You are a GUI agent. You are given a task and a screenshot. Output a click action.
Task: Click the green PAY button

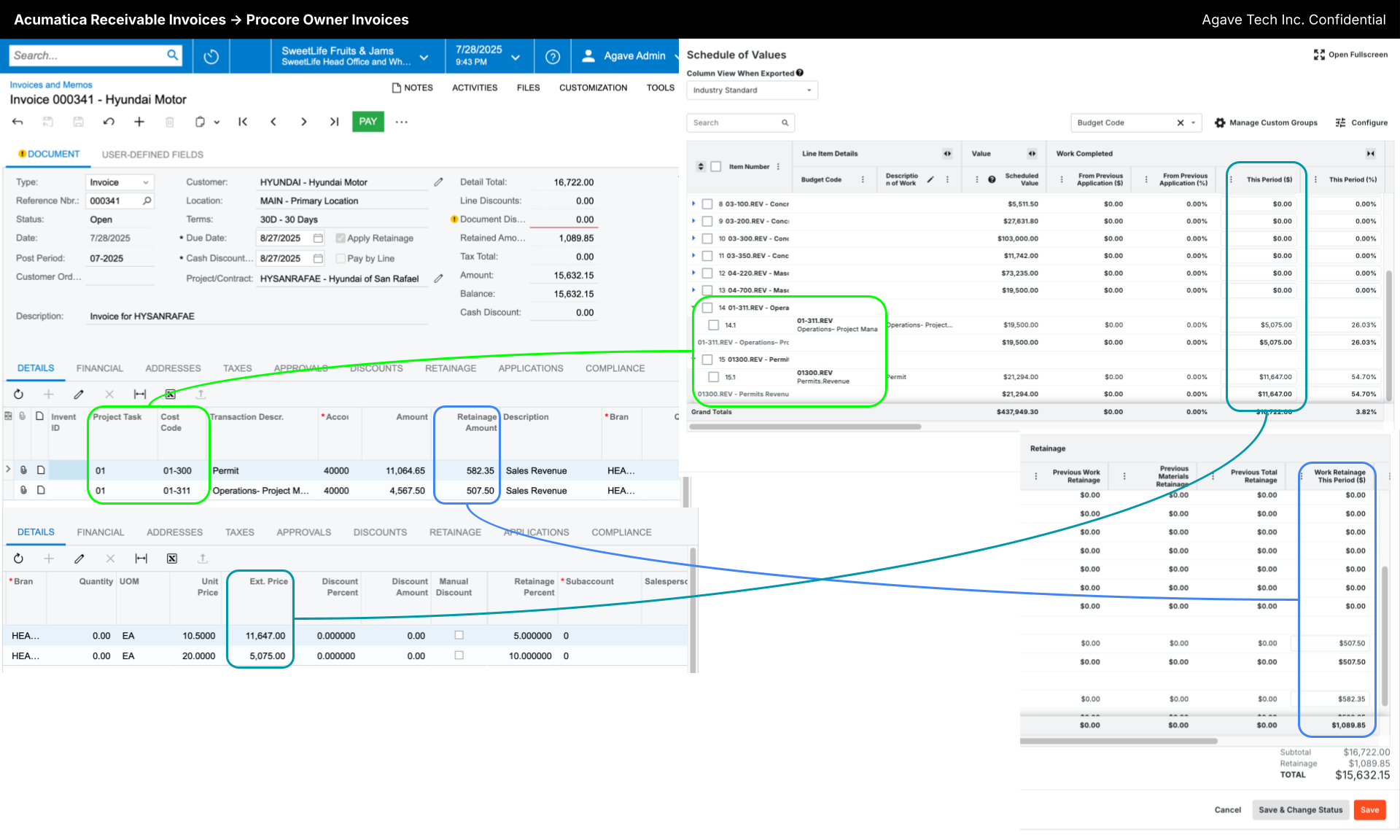(x=368, y=122)
